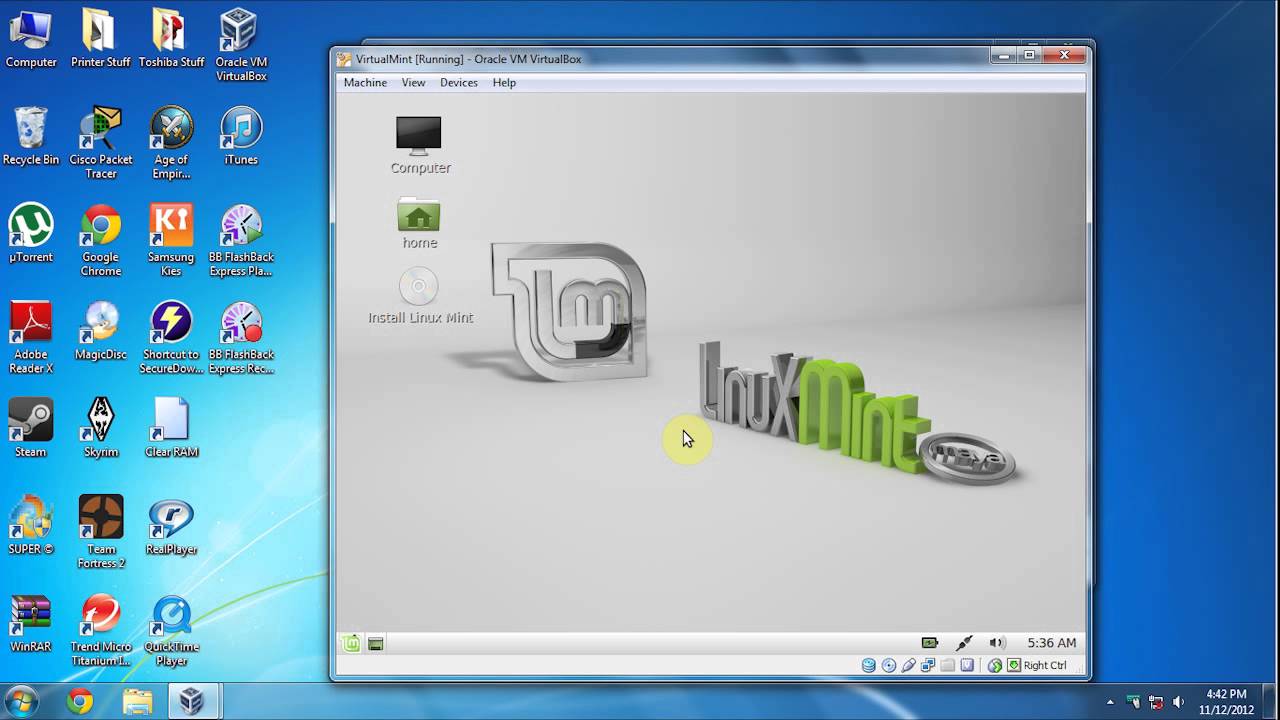This screenshot has width=1280, height=720.
Task: Select the RealPlayer shortcut
Action: pos(171,526)
